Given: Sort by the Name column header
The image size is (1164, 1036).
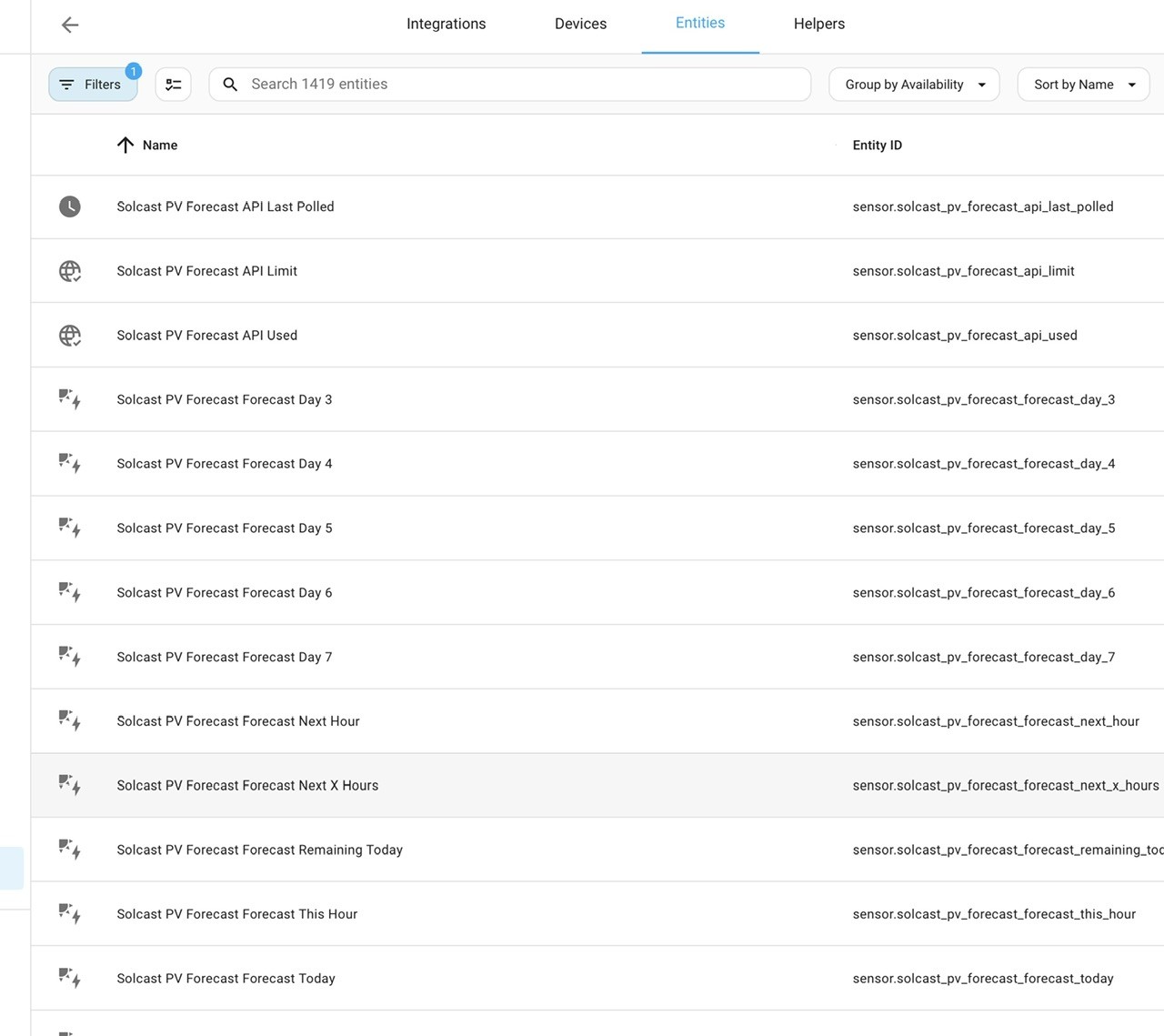Looking at the screenshot, I should (x=160, y=146).
